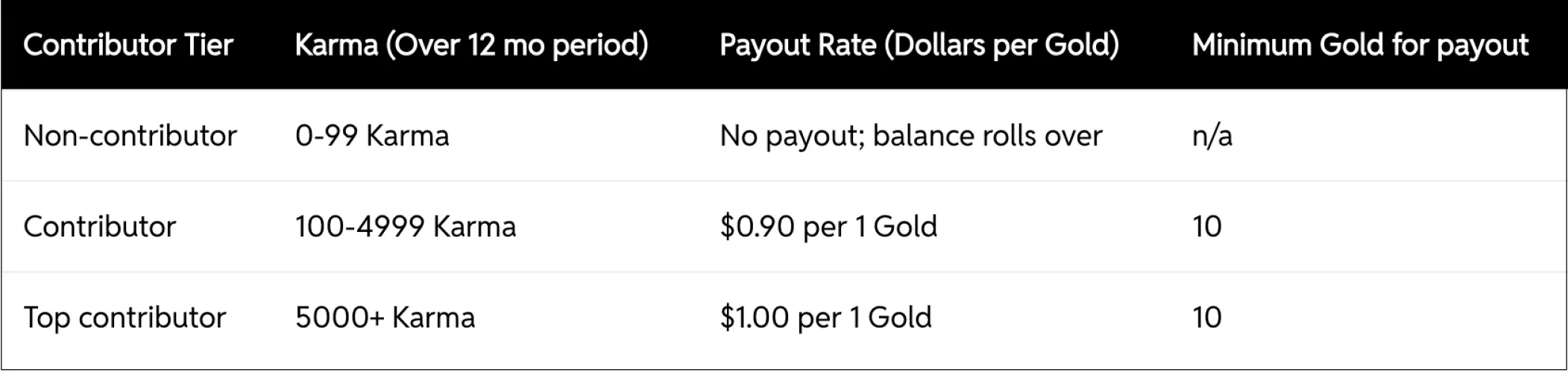Click the Karma (Over 12 mo period) header
The width and height of the screenshot is (1568, 373).
(x=471, y=46)
